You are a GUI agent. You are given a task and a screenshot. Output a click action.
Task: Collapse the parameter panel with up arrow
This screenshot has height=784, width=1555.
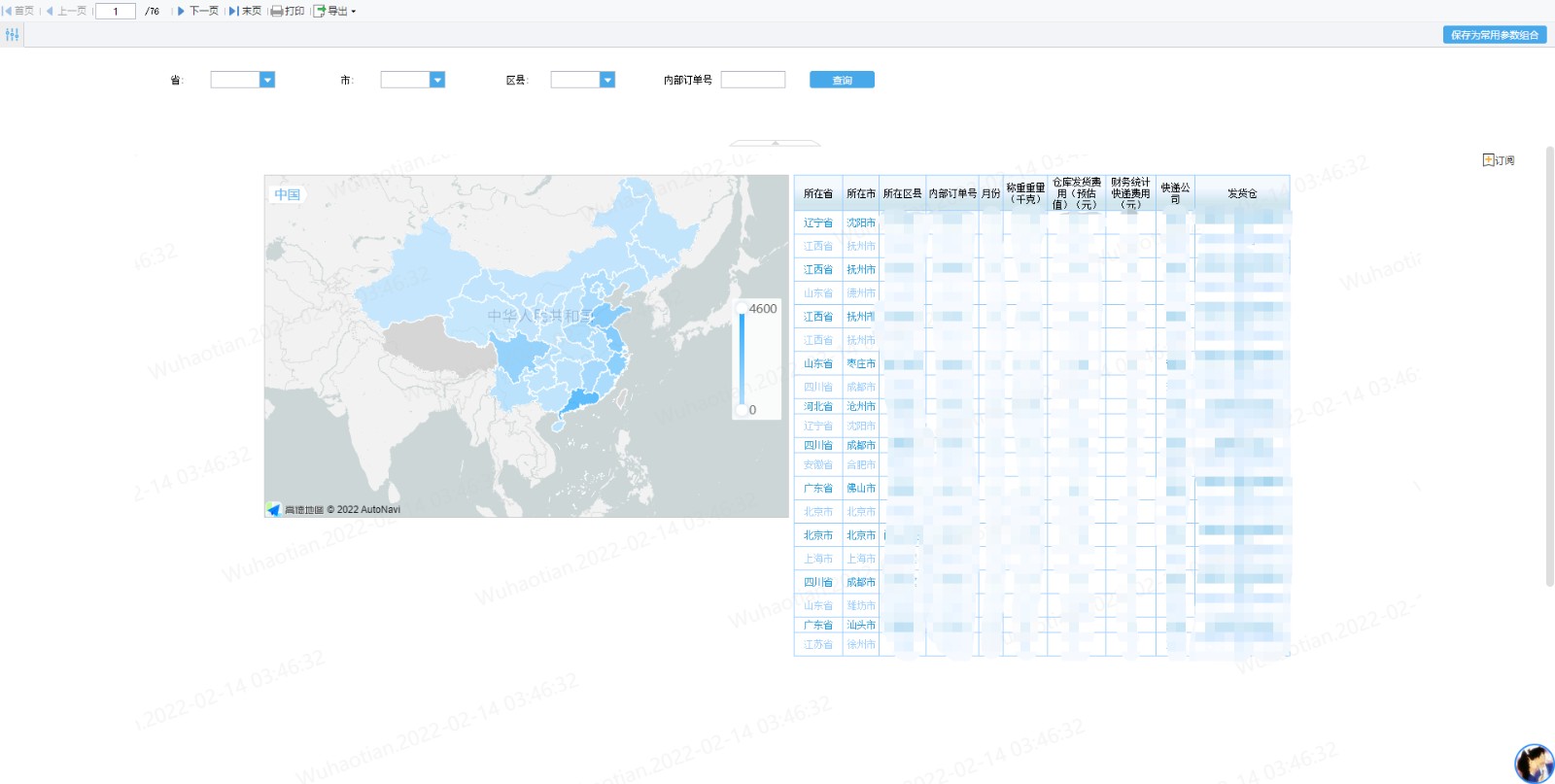click(x=775, y=143)
